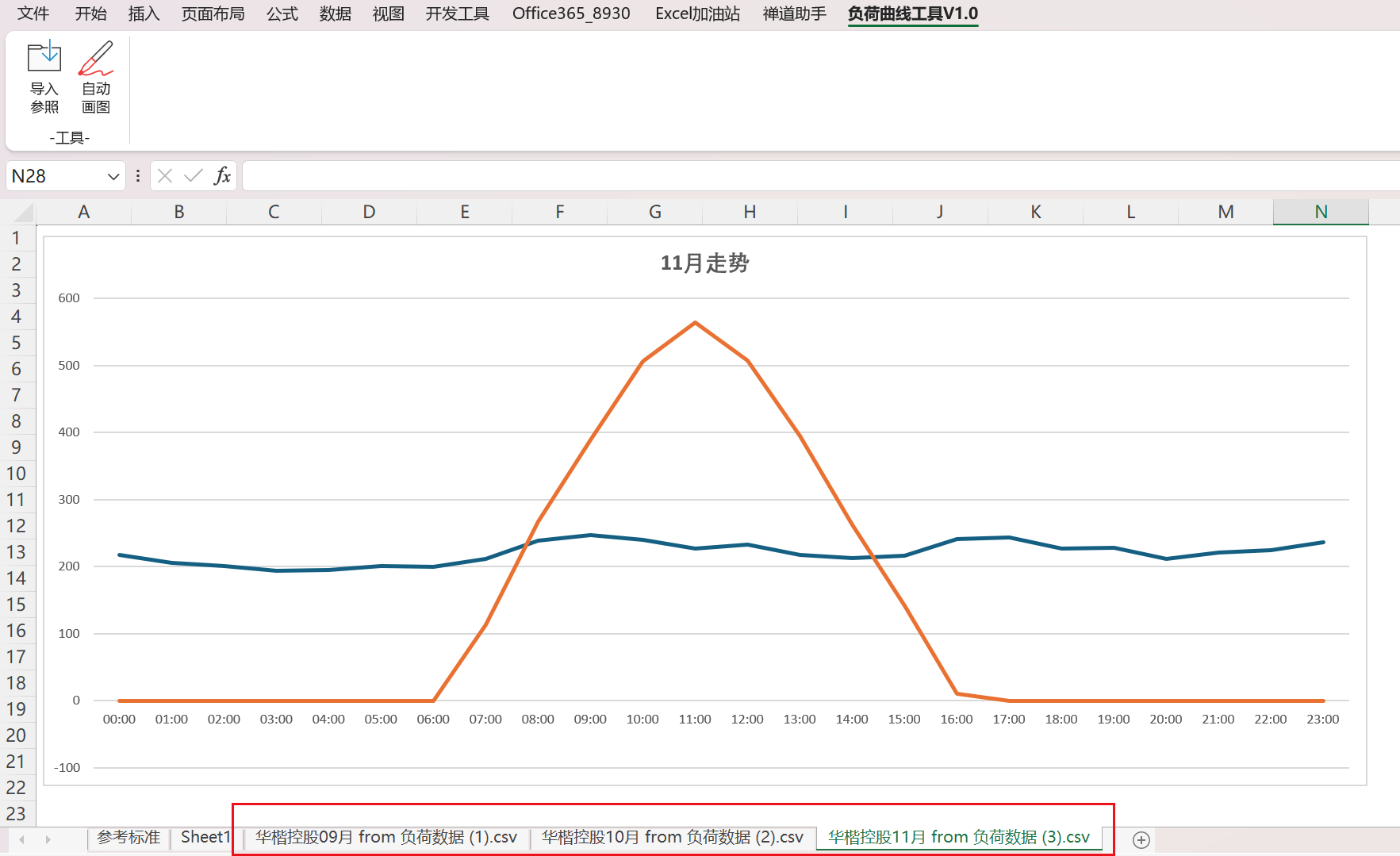Viewport: 1400px width, 856px height.
Task: Open the 页面布局 ribbon tab
Action: click(x=213, y=13)
